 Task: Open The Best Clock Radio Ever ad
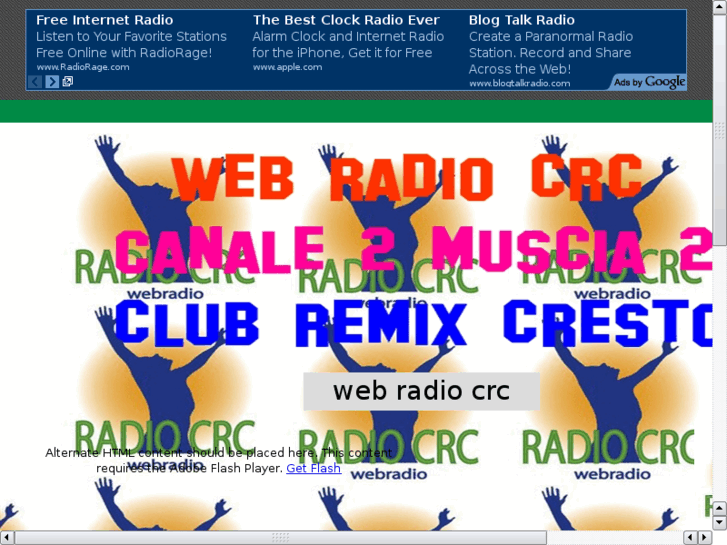click(x=346, y=20)
